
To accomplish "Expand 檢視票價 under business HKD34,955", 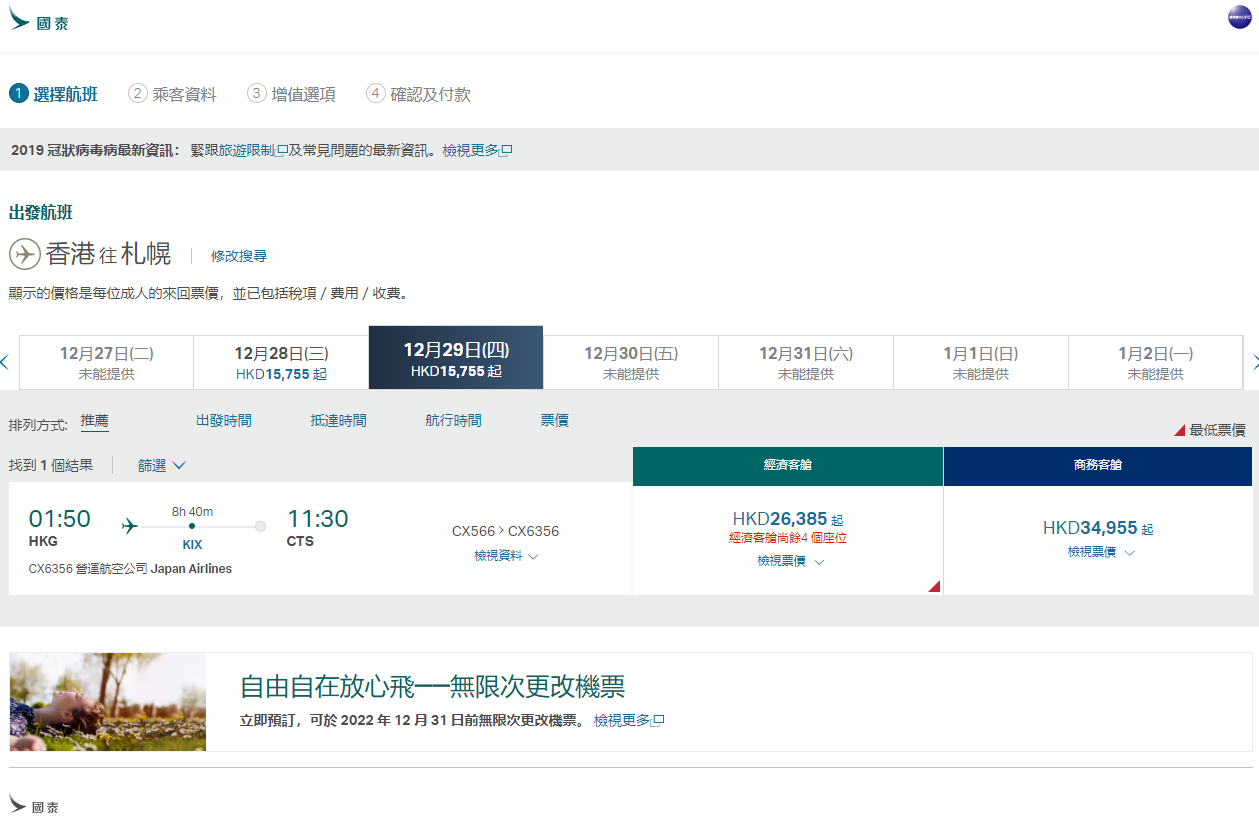I will [x=1100, y=552].
